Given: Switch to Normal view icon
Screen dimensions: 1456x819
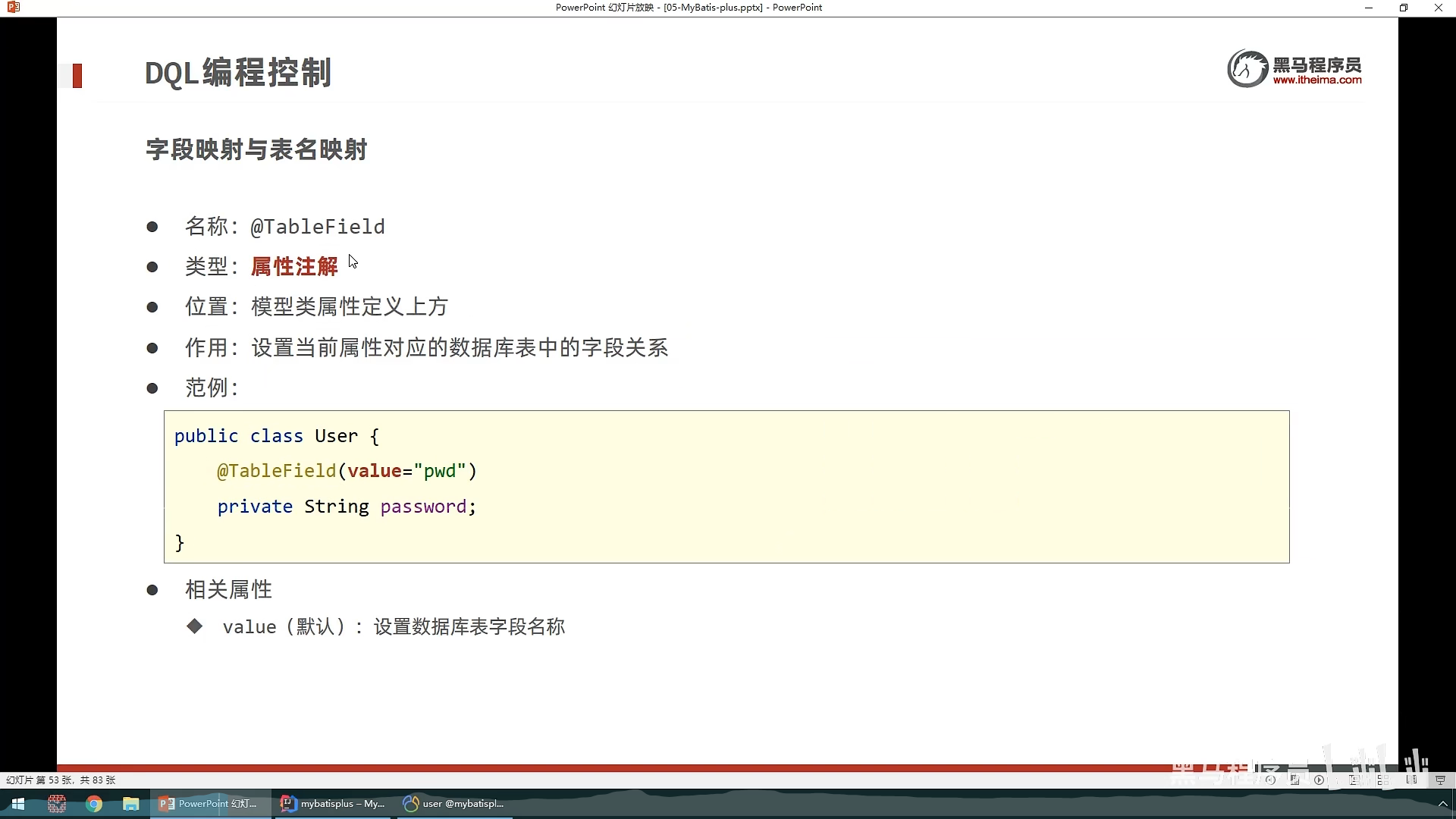Looking at the screenshot, I should [1354, 780].
